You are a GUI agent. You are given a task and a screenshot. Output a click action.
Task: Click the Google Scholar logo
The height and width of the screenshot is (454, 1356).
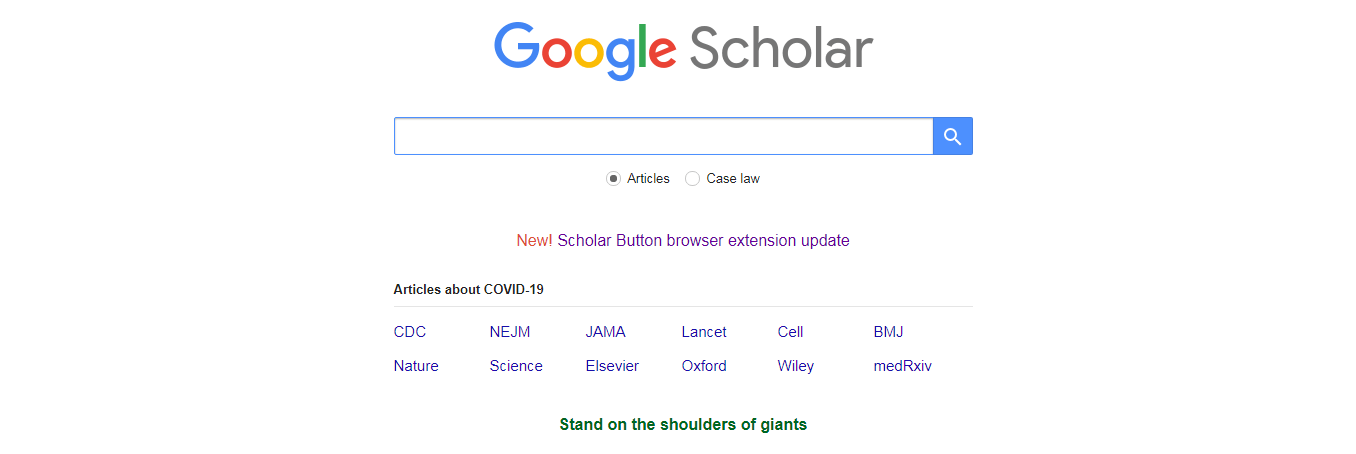tap(683, 50)
